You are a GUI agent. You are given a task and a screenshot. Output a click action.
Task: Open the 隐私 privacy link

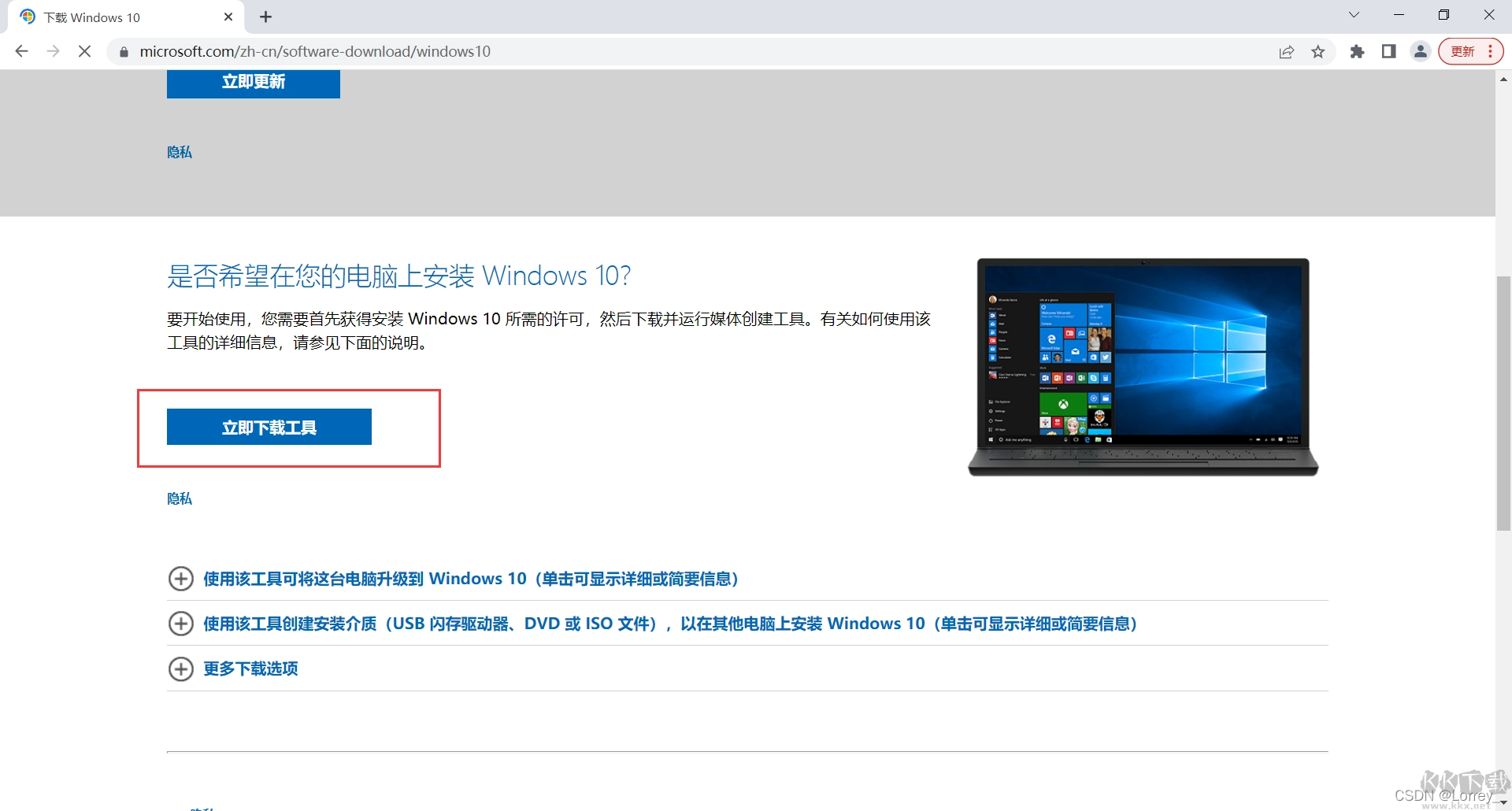pyautogui.click(x=179, y=498)
